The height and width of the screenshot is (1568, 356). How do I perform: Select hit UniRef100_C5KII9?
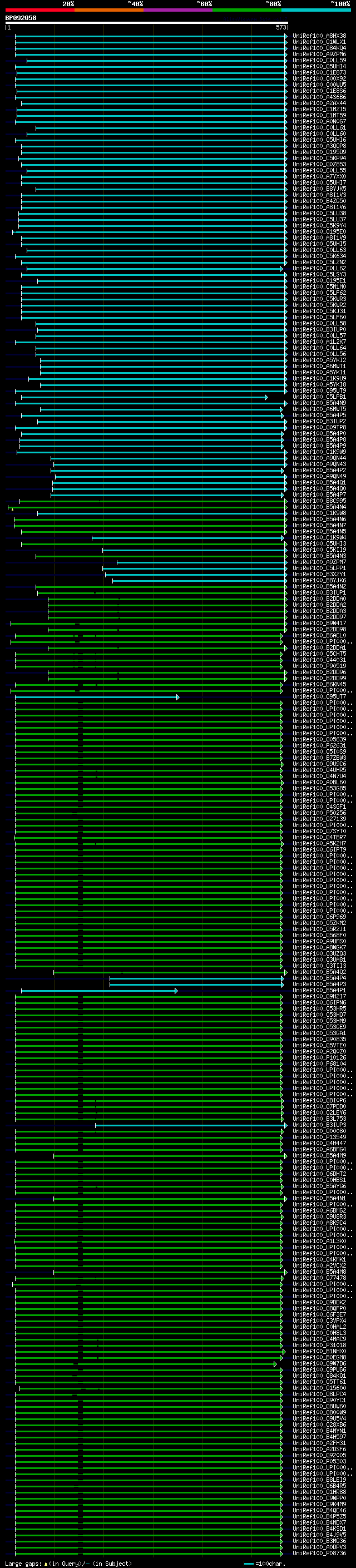pyautogui.click(x=319, y=550)
